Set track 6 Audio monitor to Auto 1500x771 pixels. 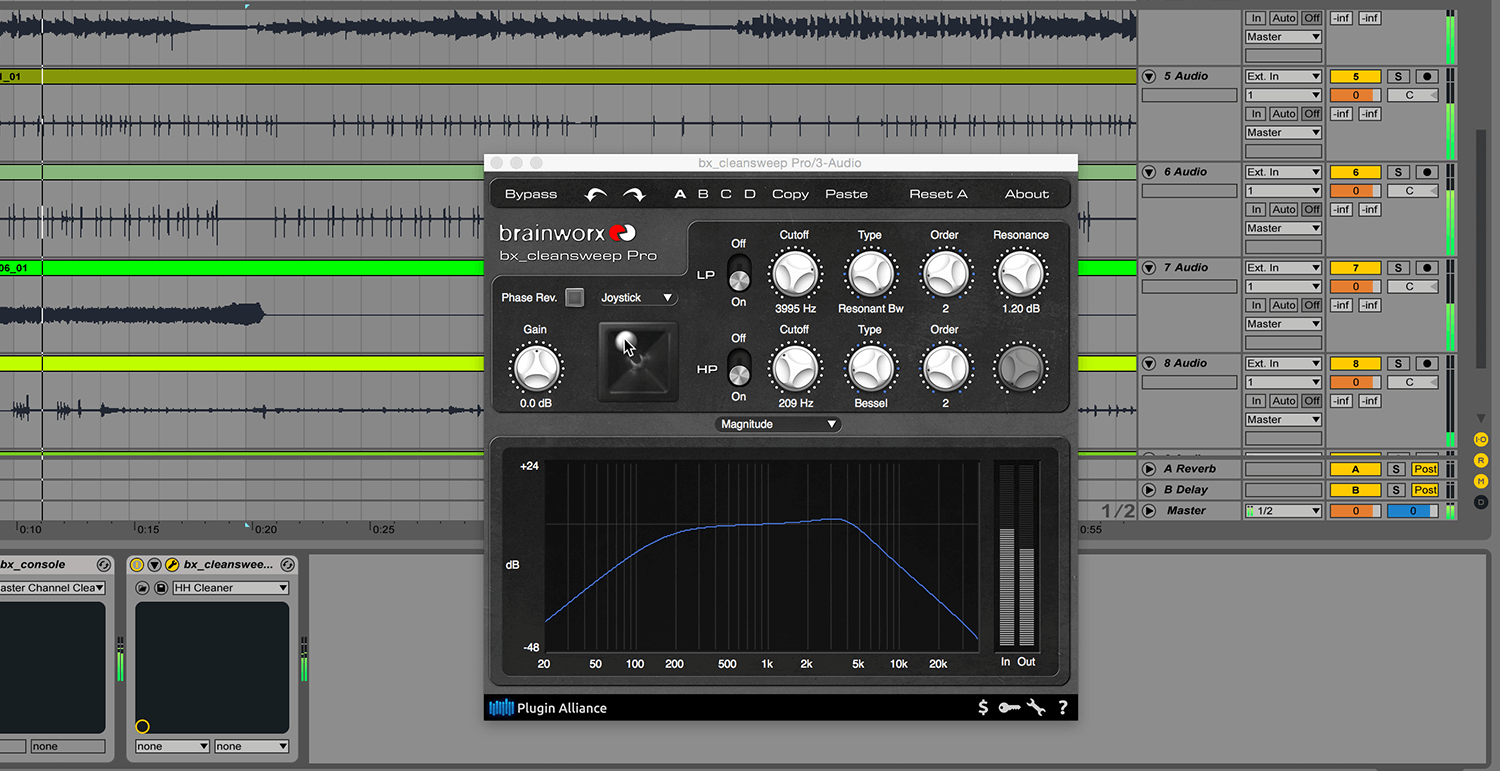1284,210
